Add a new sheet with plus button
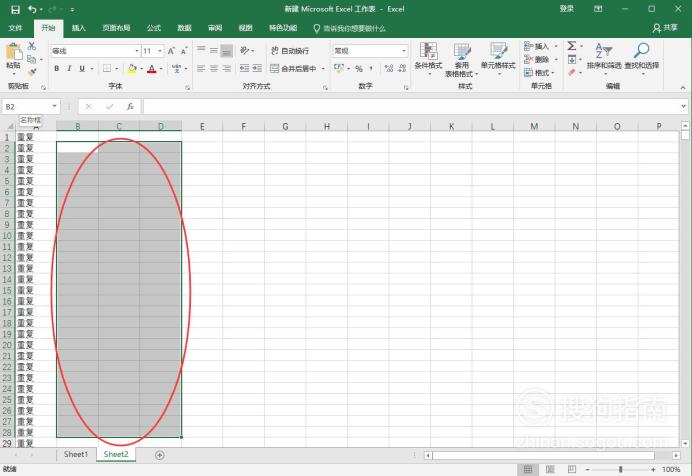The width and height of the screenshot is (692, 476). (x=160, y=455)
